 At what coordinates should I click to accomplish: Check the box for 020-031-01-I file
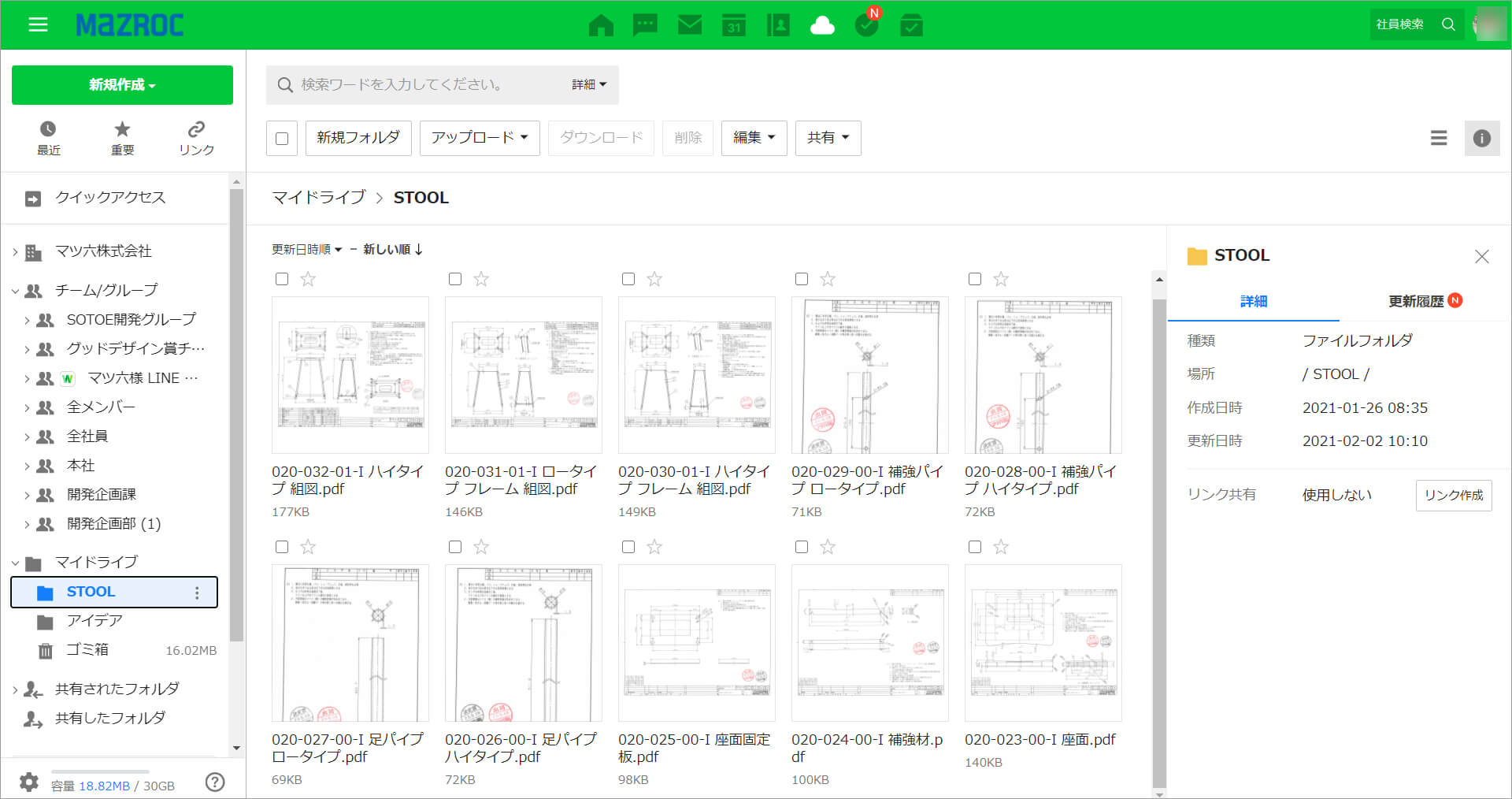pos(455,279)
